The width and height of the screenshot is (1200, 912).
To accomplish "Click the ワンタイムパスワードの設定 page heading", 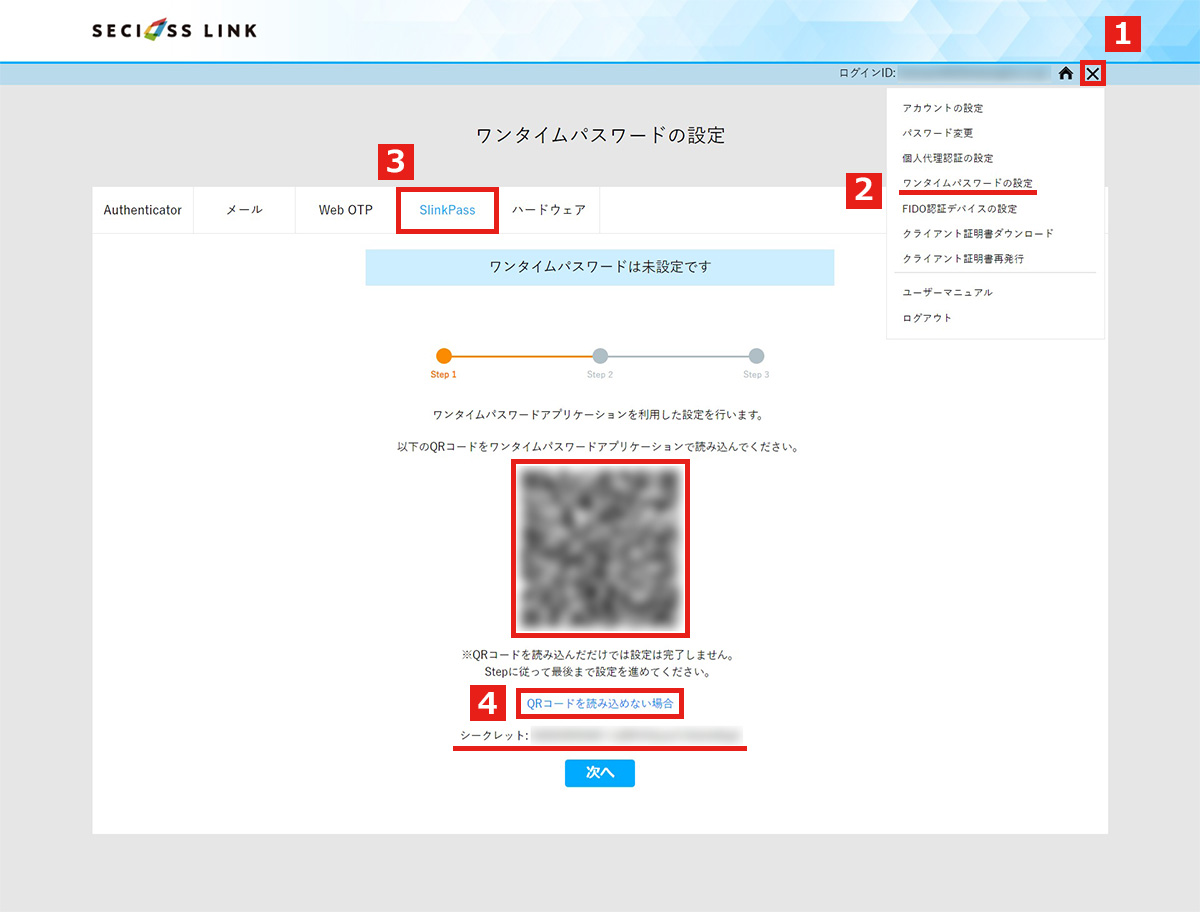I will point(600,135).
